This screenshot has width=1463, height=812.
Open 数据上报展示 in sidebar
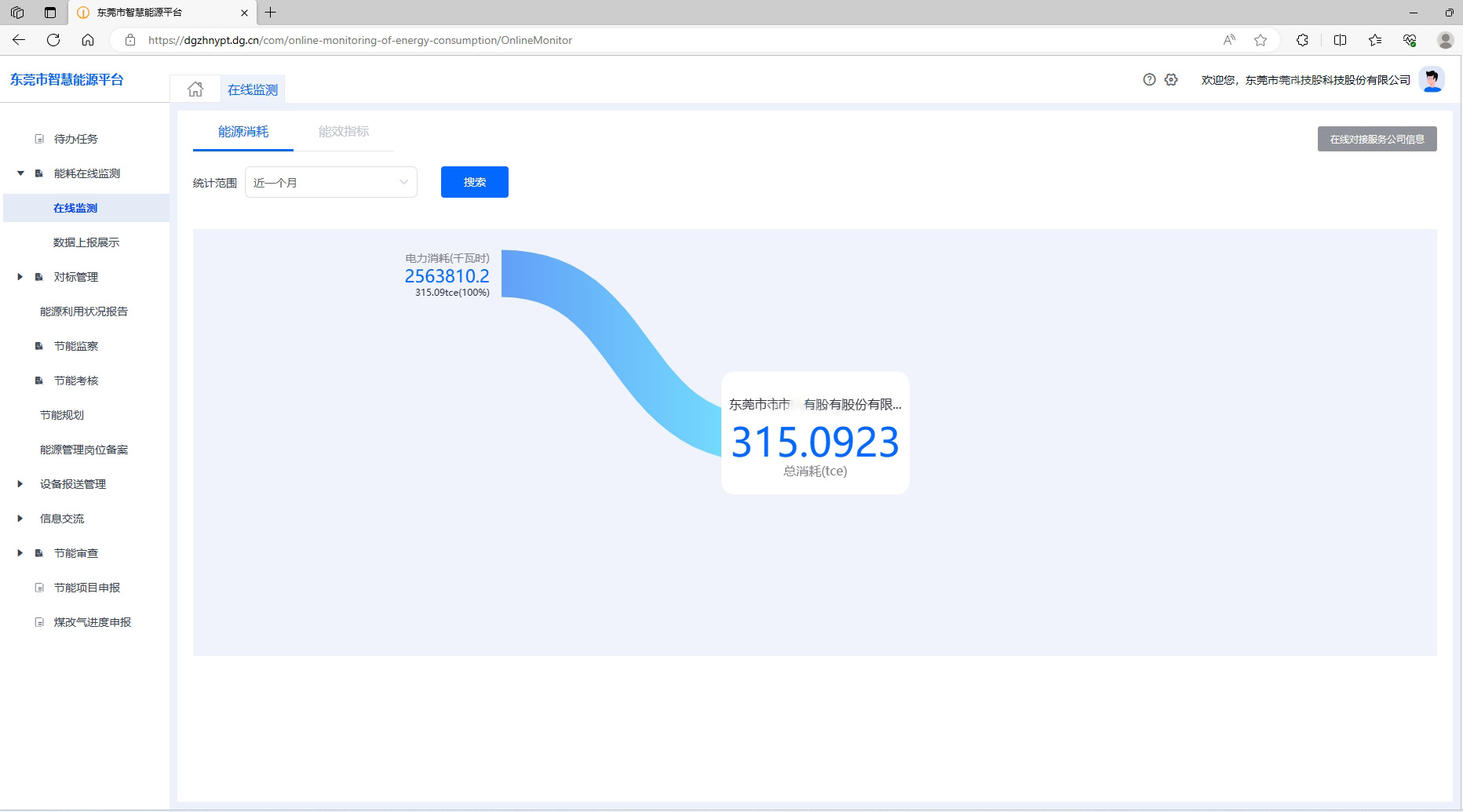86,242
